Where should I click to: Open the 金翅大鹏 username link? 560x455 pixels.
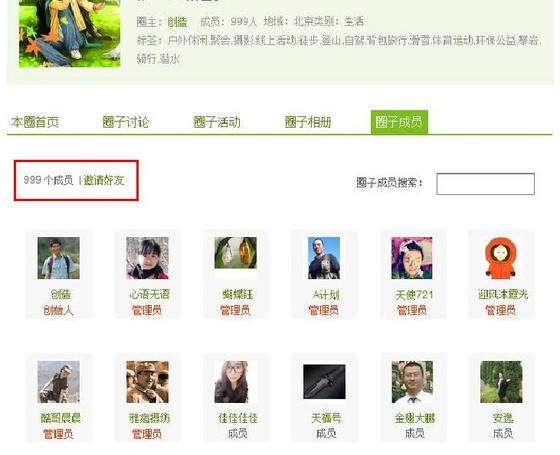415,418
